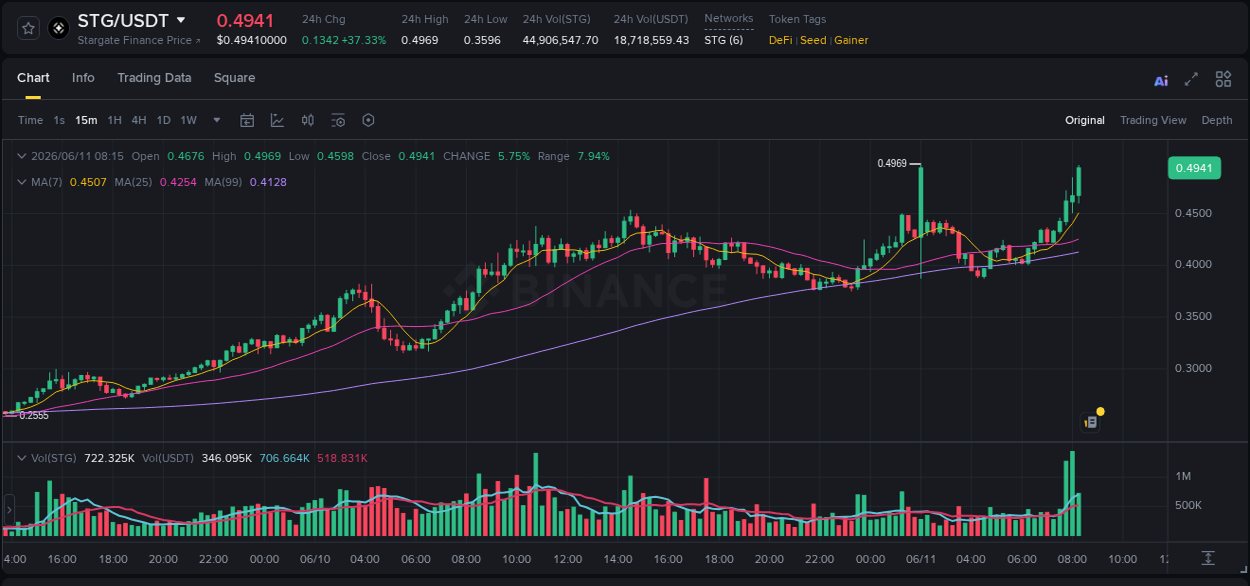This screenshot has width=1250, height=586.
Task: Add STG/USDT to favorites with star icon
Action: pyautogui.click(x=28, y=28)
